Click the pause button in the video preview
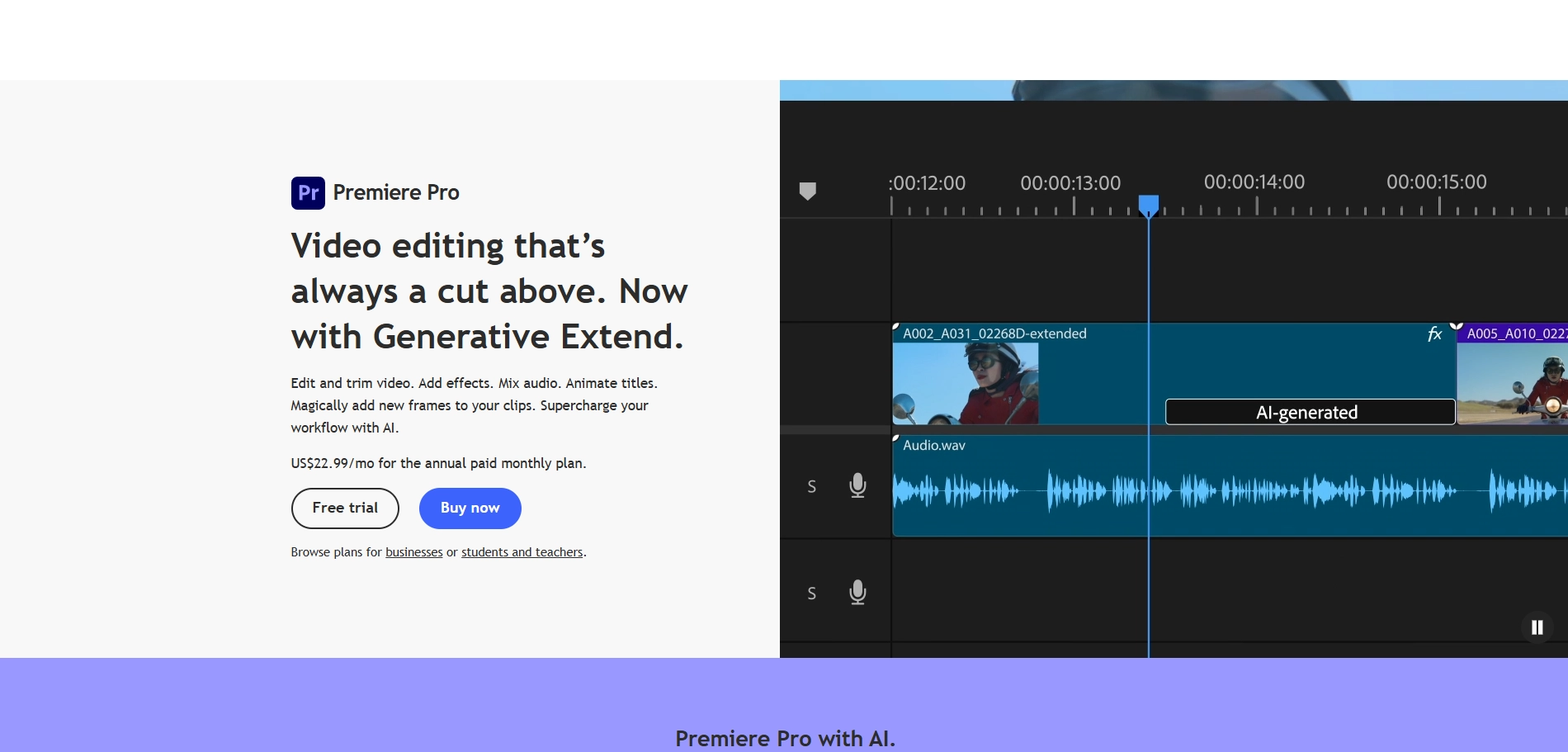Image resolution: width=1568 pixels, height=752 pixels. (1537, 627)
